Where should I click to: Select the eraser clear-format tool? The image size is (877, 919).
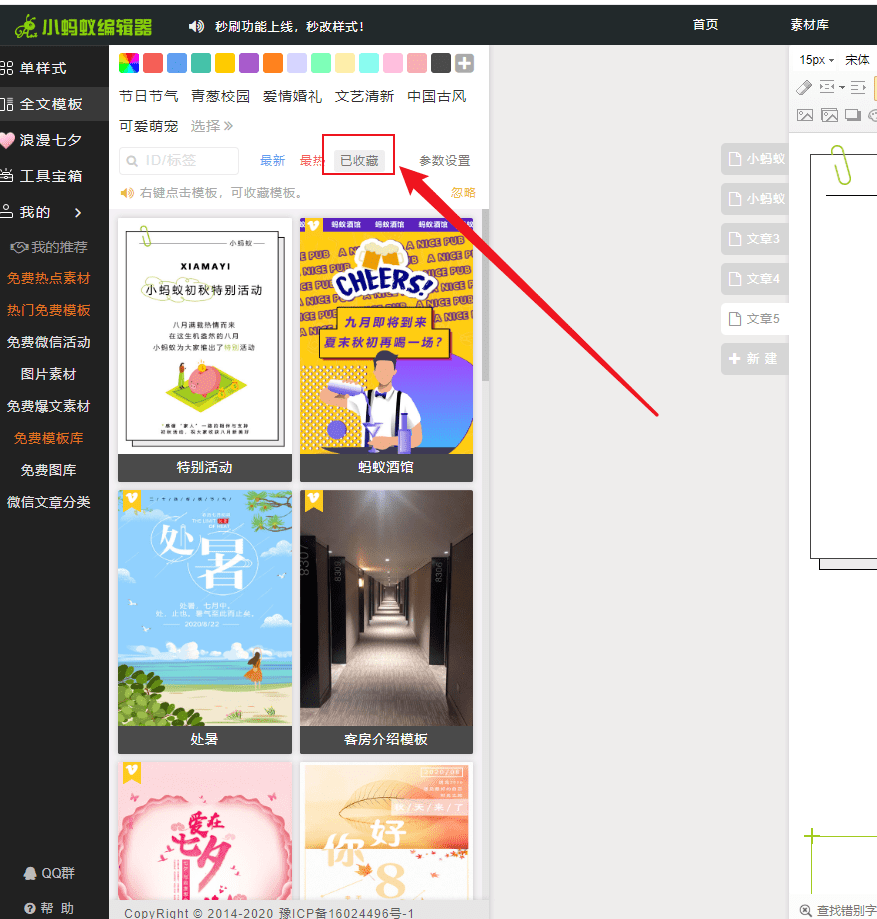[x=804, y=88]
